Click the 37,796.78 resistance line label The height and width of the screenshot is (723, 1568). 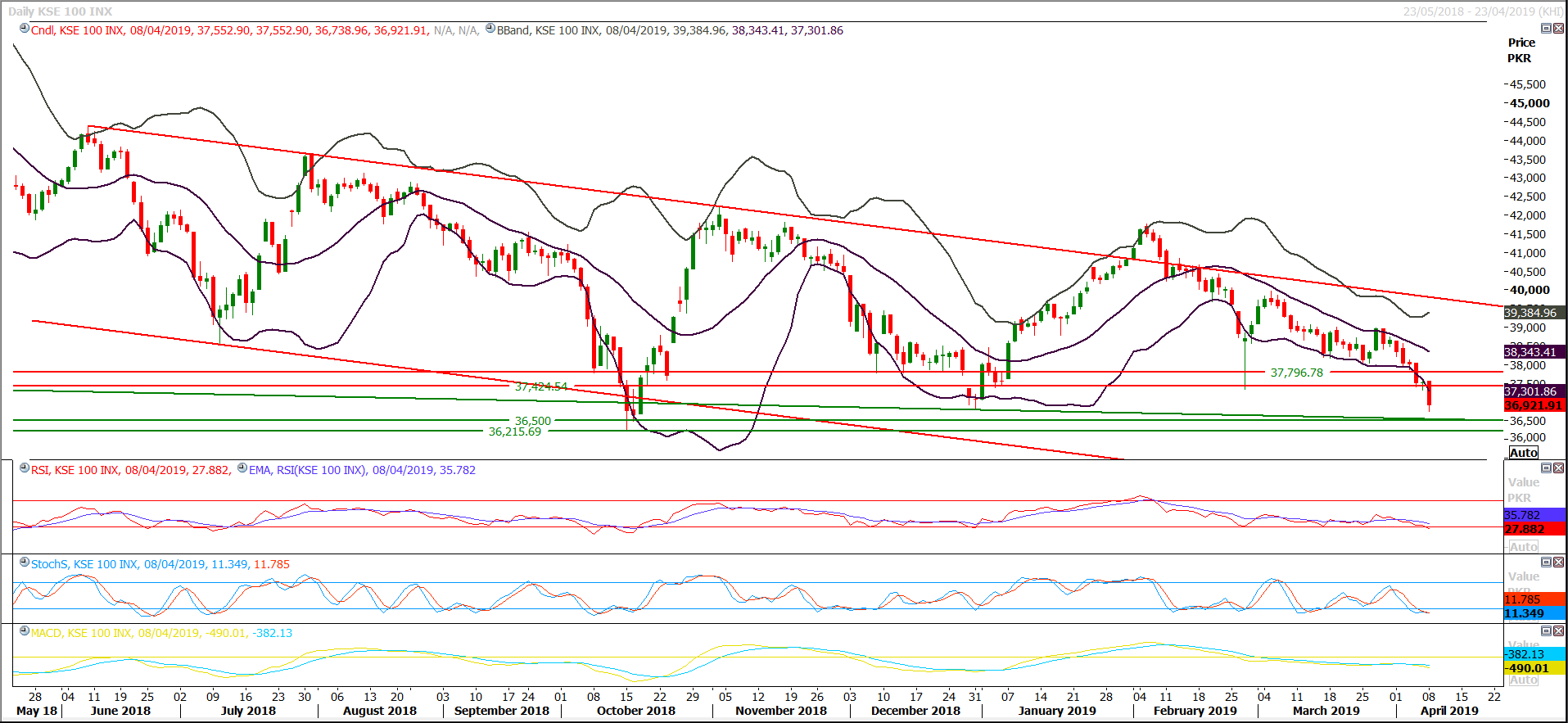pos(1296,373)
